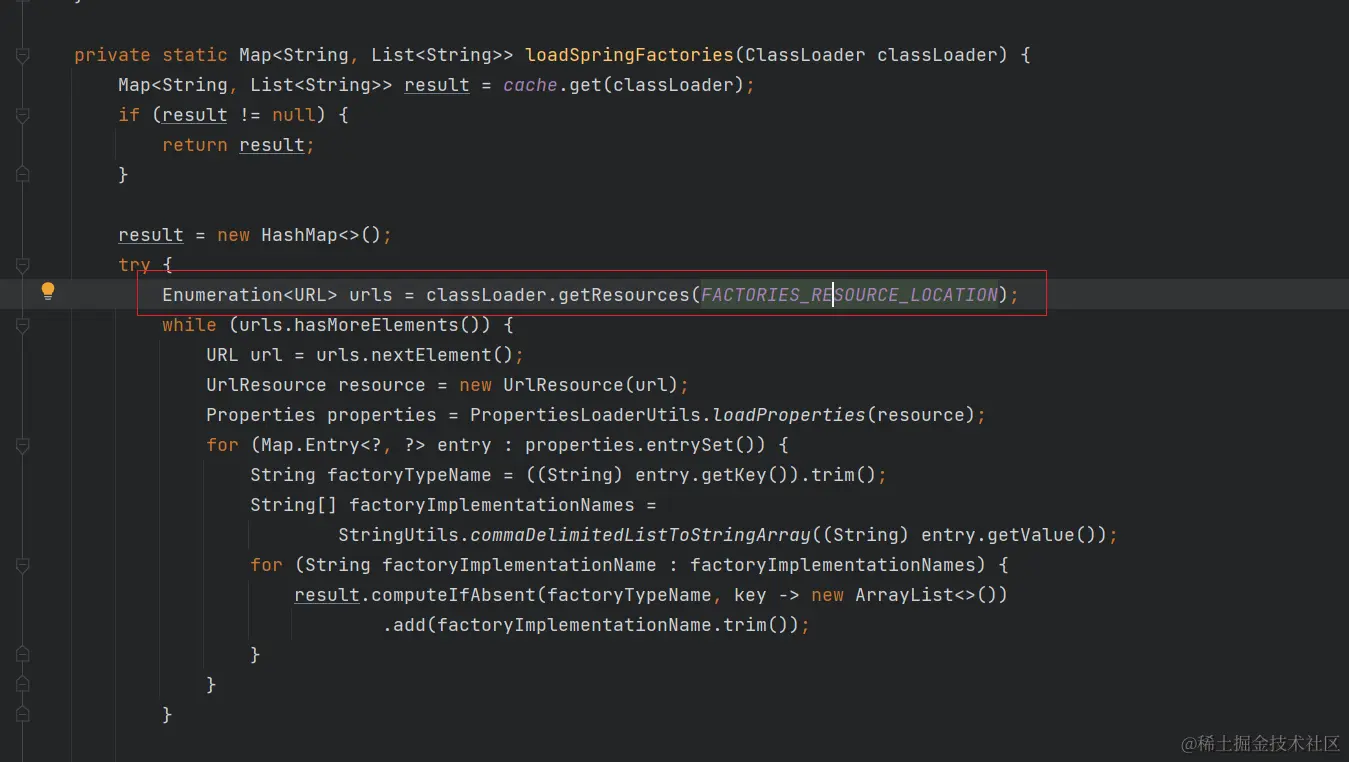This screenshot has width=1349, height=762.
Task: Click the italic 'cache' field reference
Action: [x=530, y=85]
